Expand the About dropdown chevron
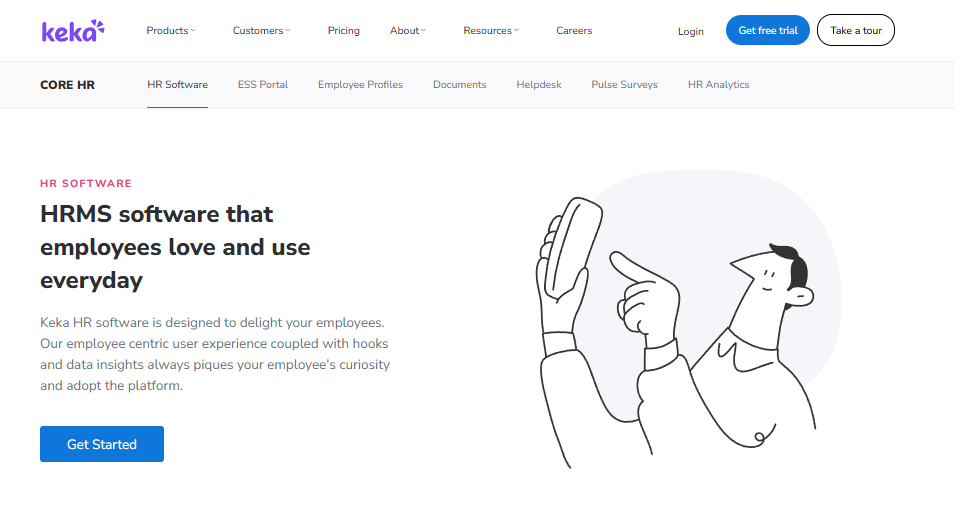Viewport: 955px width, 520px height. pyautogui.click(x=423, y=30)
